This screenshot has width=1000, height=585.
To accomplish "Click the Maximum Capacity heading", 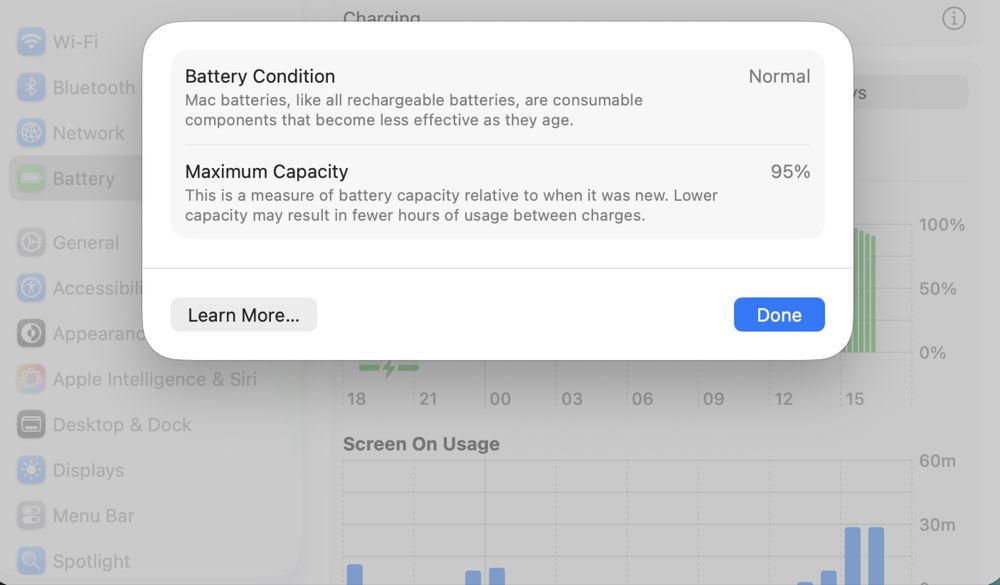I will click(267, 172).
